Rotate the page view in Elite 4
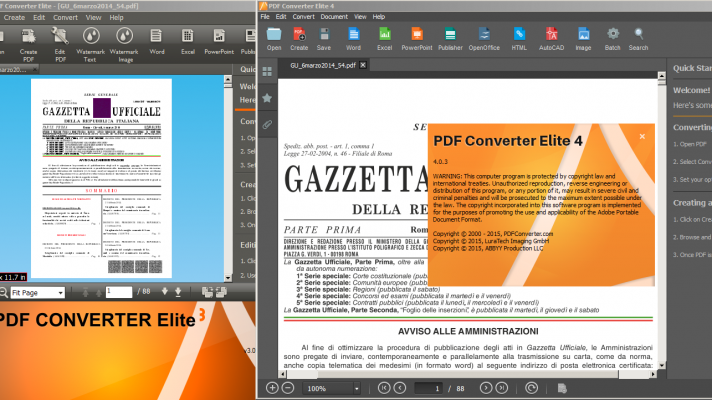This screenshot has width=712, height=400. 531,388
